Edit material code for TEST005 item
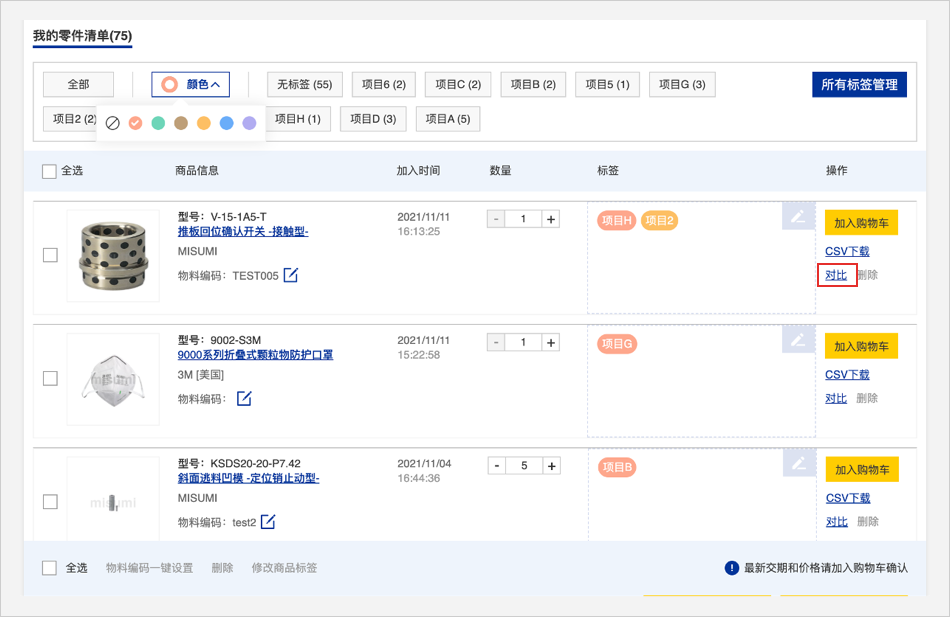 290,275
